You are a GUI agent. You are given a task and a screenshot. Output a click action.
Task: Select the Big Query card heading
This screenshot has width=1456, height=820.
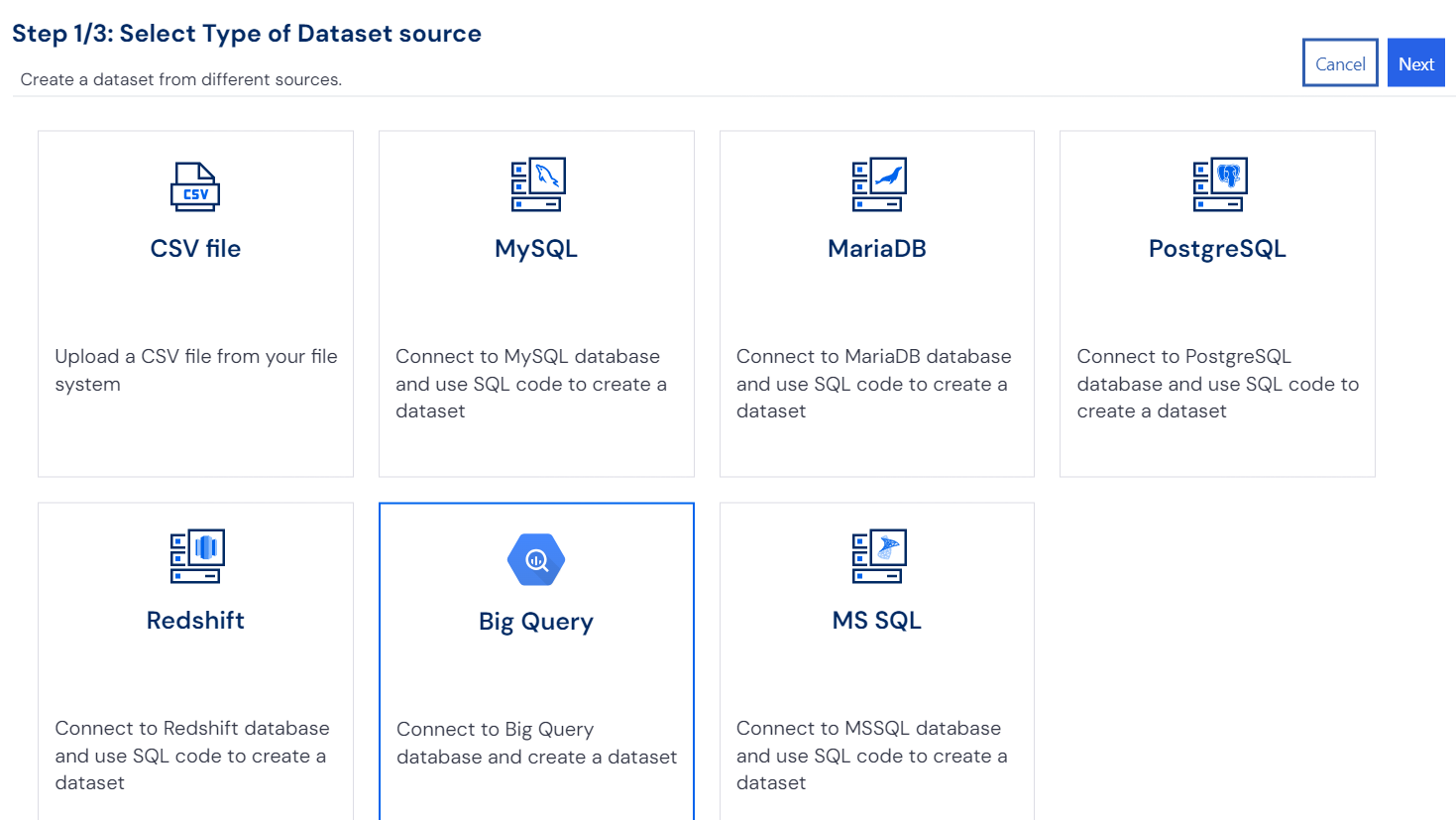tap(536, 622)
